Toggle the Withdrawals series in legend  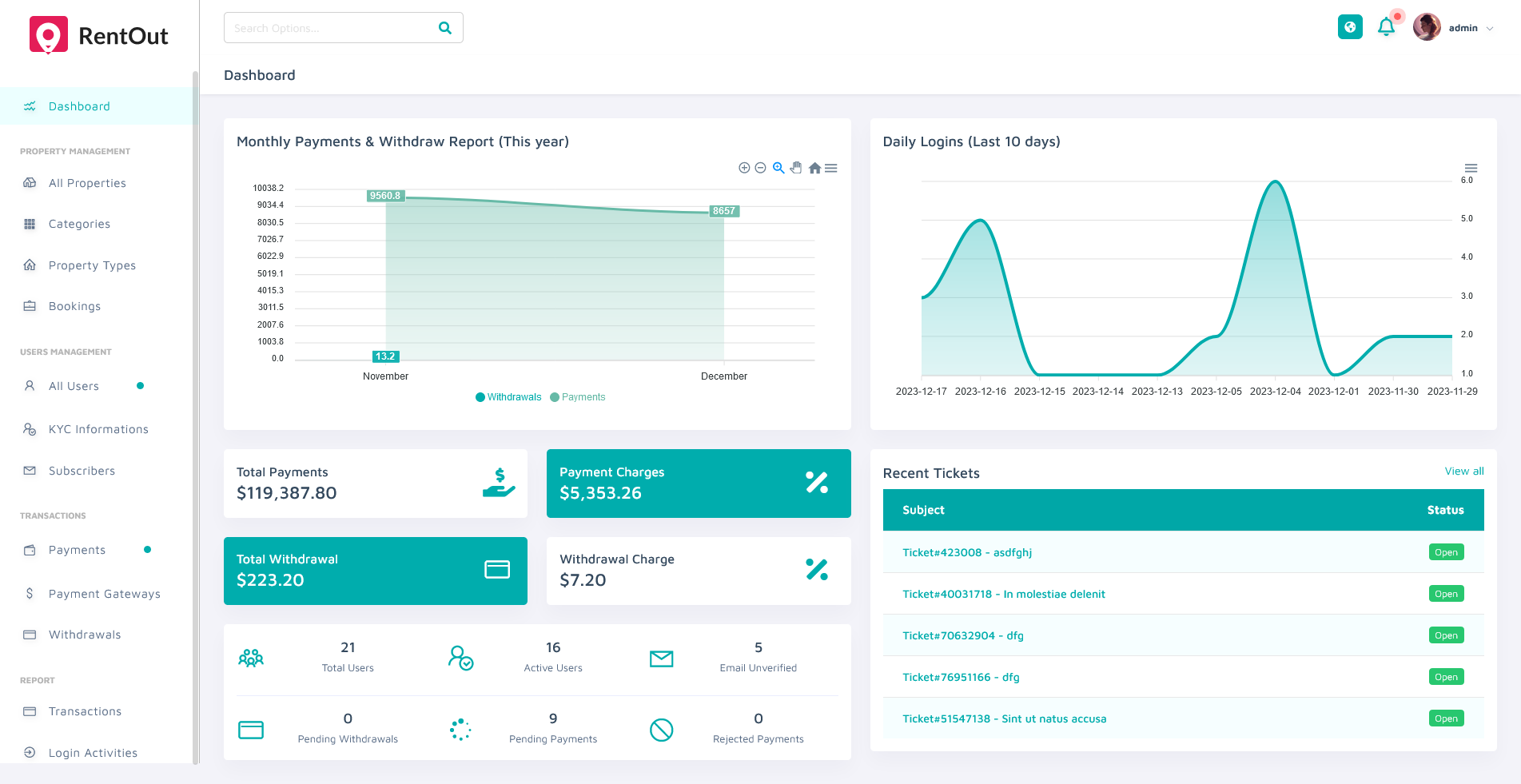coord(508,397)
